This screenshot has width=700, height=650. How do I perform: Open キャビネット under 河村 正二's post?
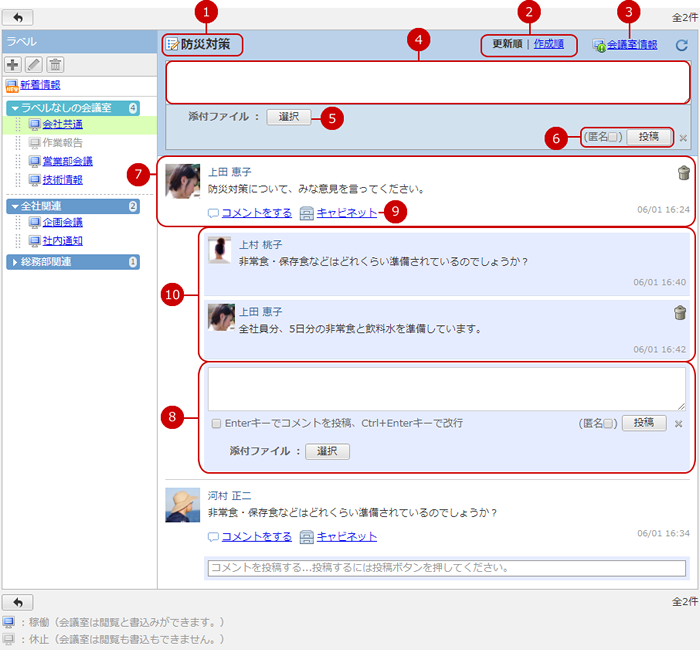[x=346, y=536]
